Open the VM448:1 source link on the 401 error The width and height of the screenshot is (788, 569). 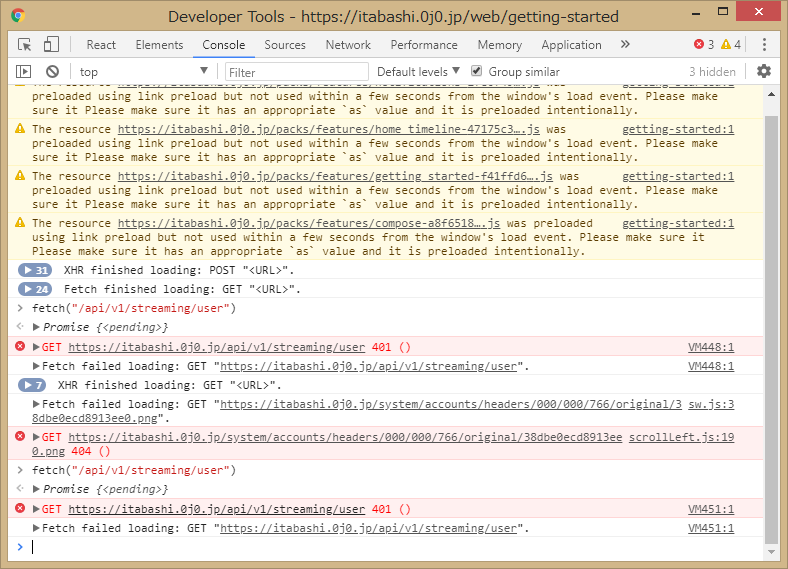coord(710,347)
